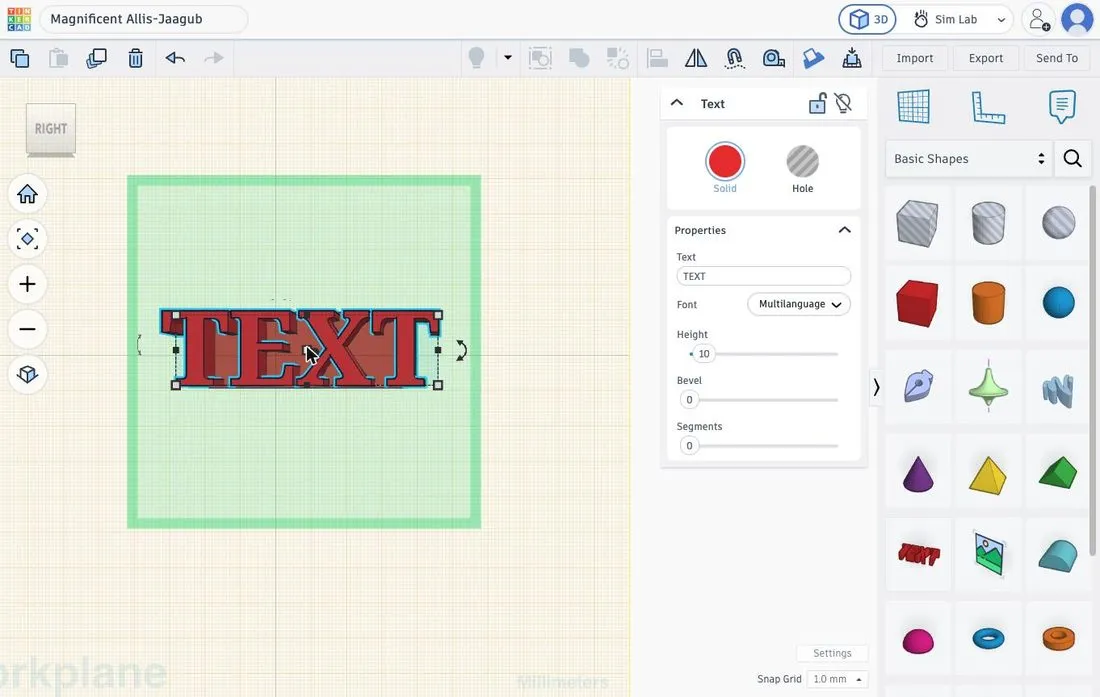Select the Mirror tool icon
This screenshot has height=697, width=1100.
click(x=696, y=58)
